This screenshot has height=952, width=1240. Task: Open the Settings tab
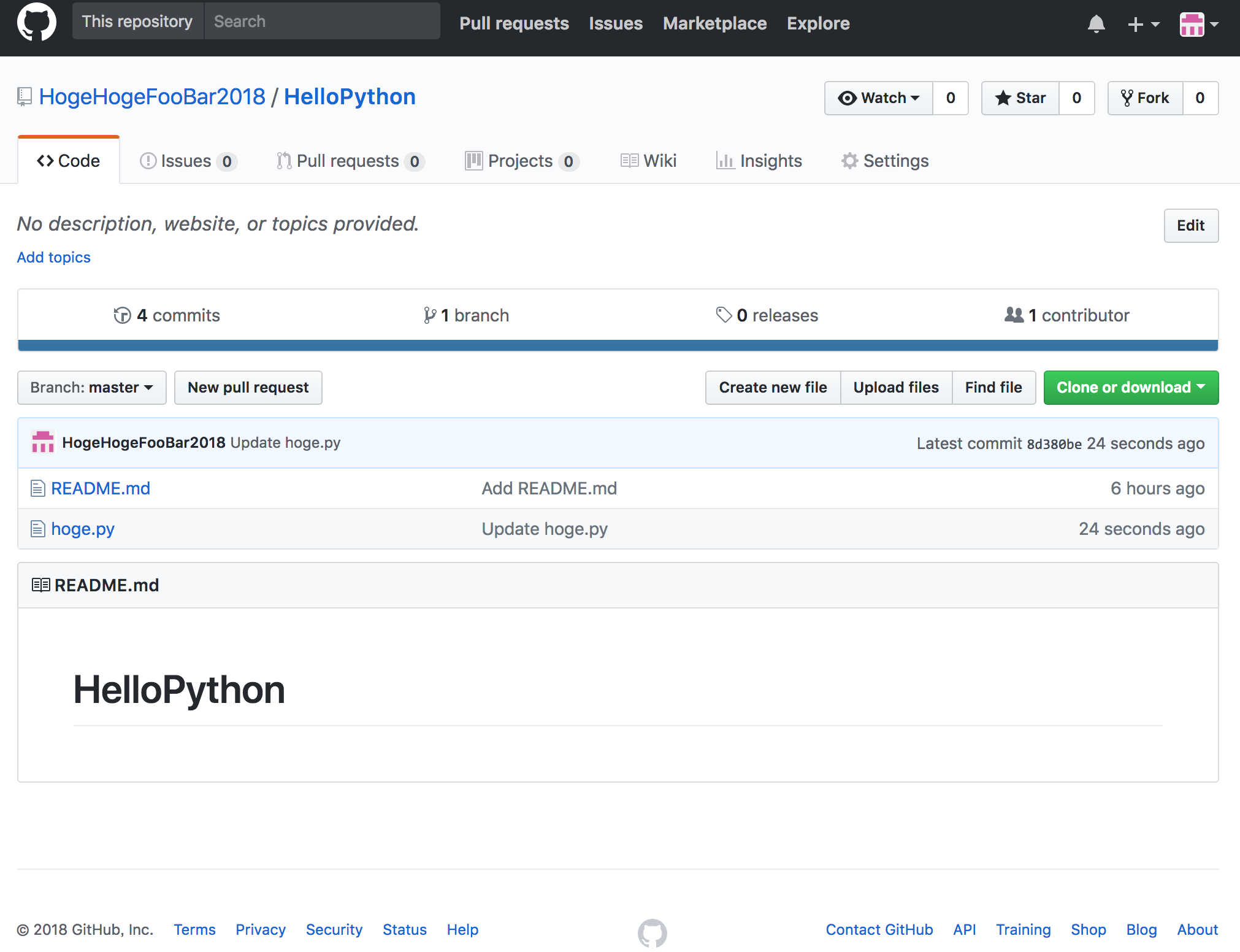coord(884,161)
